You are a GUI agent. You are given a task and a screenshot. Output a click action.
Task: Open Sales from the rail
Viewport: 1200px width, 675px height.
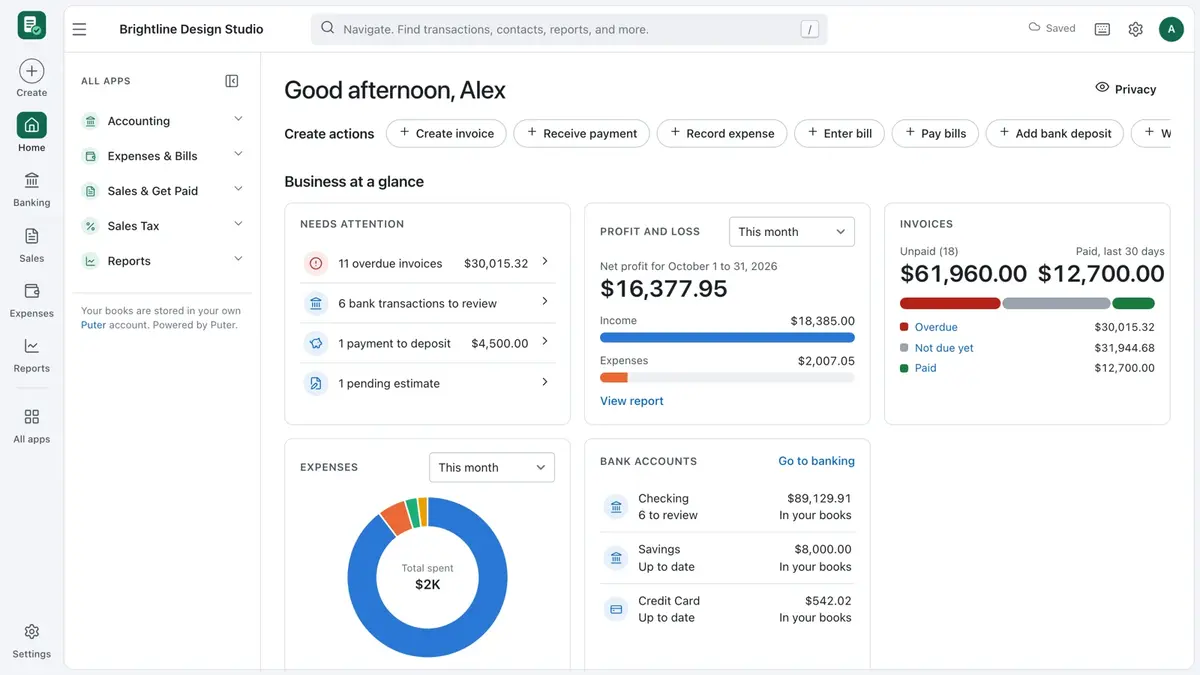(x=31, y=244)
